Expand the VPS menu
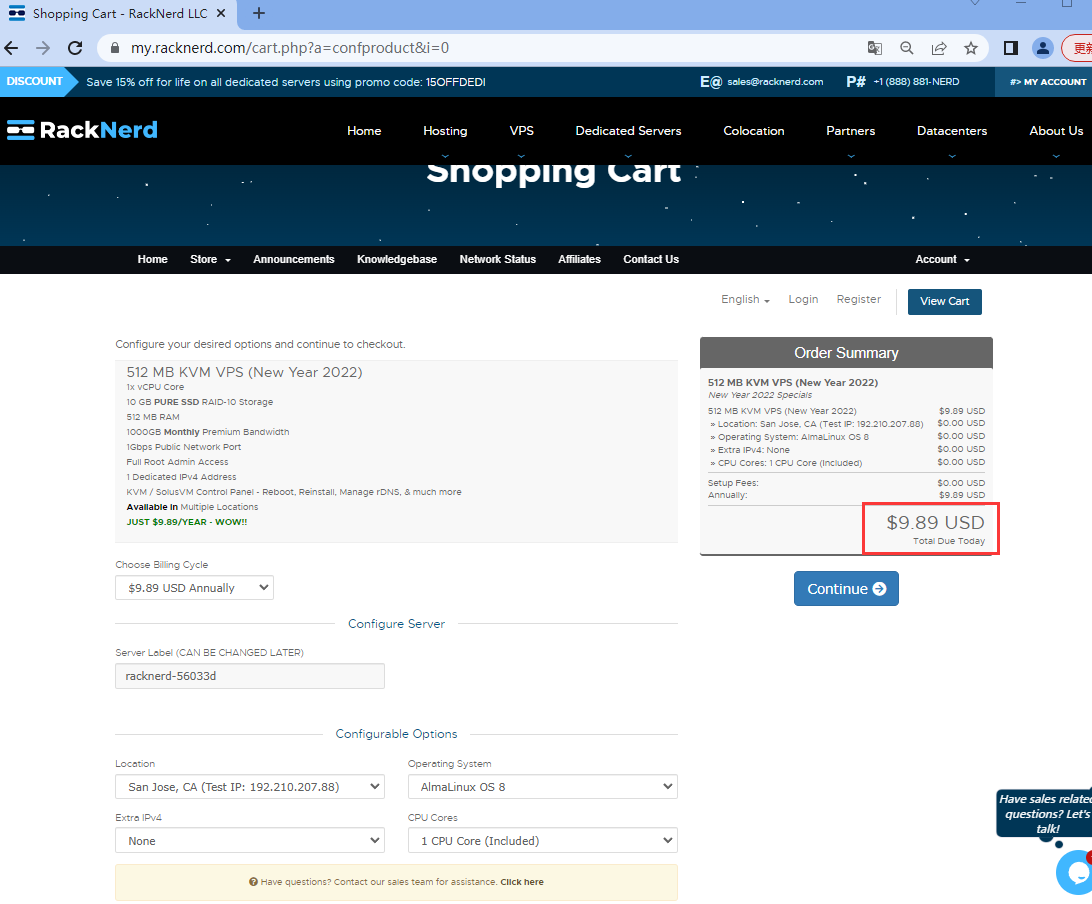This screenshot has height=904, width=1092. [522, 131]
